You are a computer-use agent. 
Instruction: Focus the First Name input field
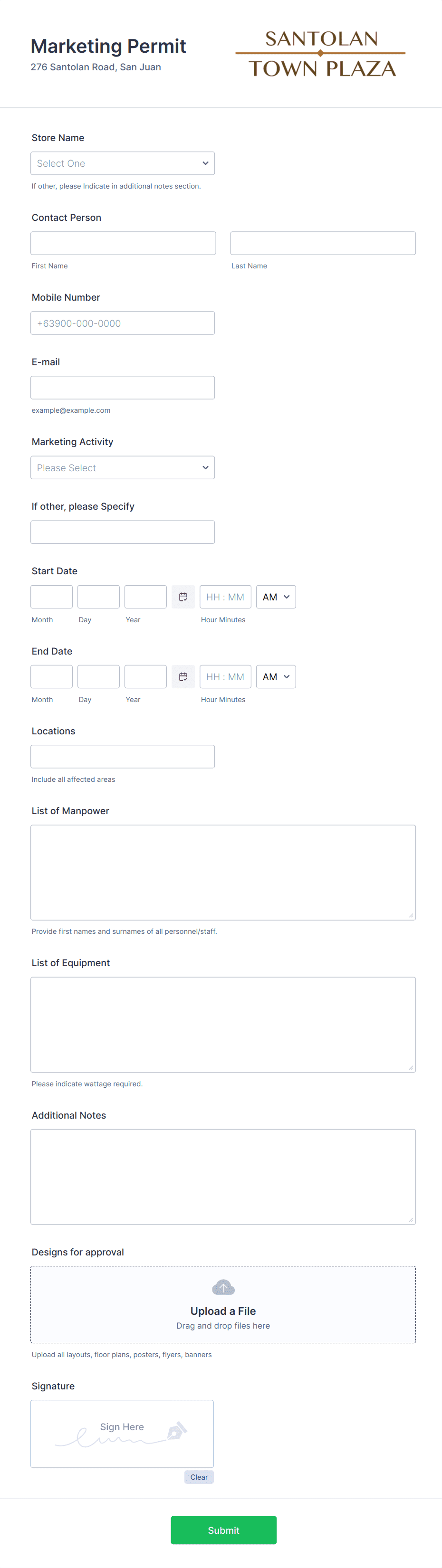tap(123, 243)
